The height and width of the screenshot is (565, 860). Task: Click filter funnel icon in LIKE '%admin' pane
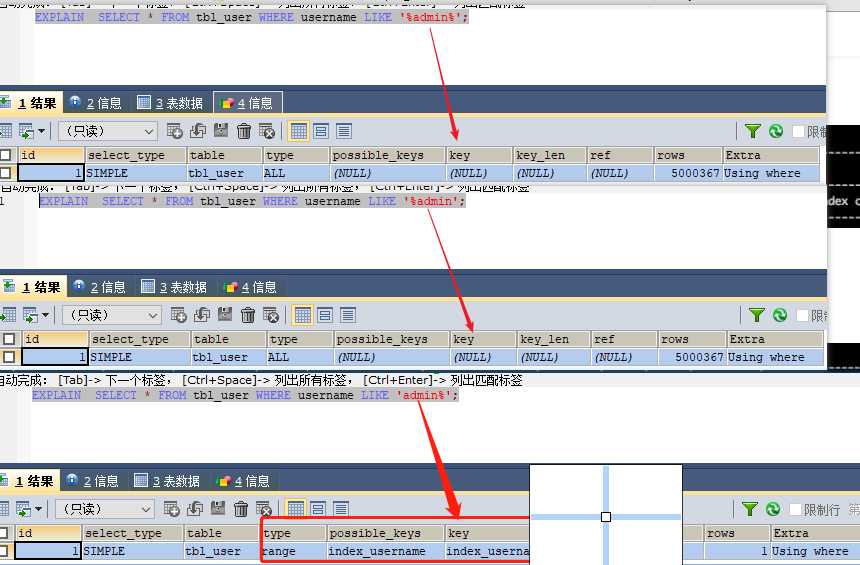coord(756,315)
